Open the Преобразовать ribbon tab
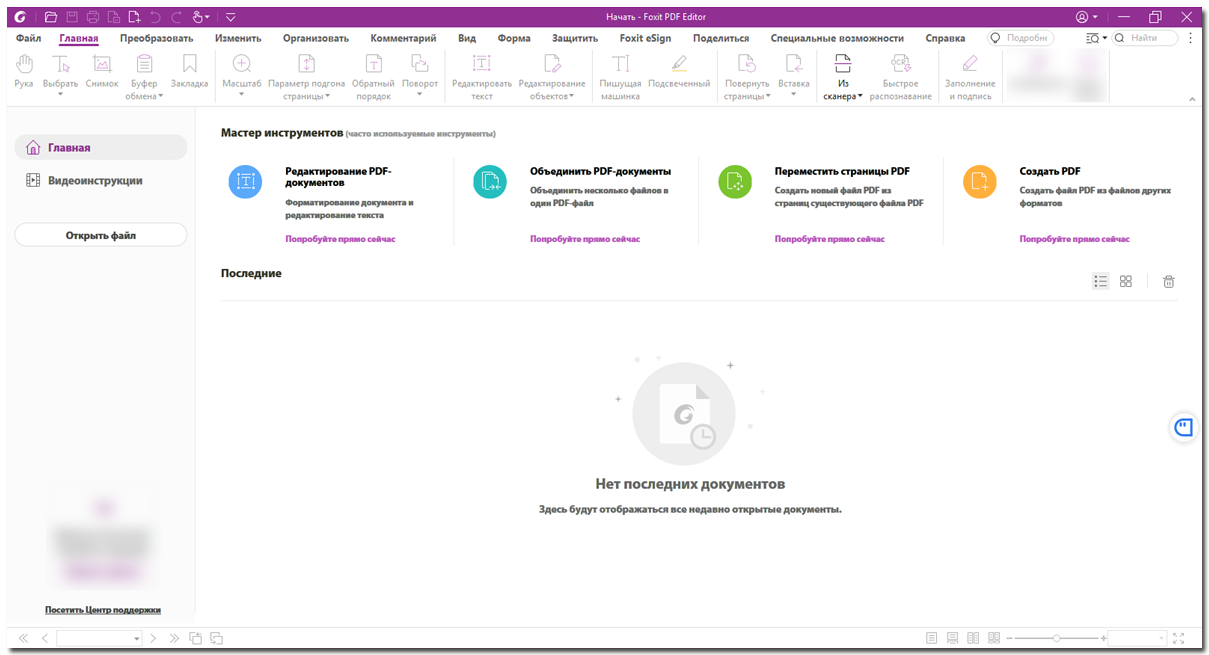The width and height of the screenshot is (1209, 655). tap(156, 38)
